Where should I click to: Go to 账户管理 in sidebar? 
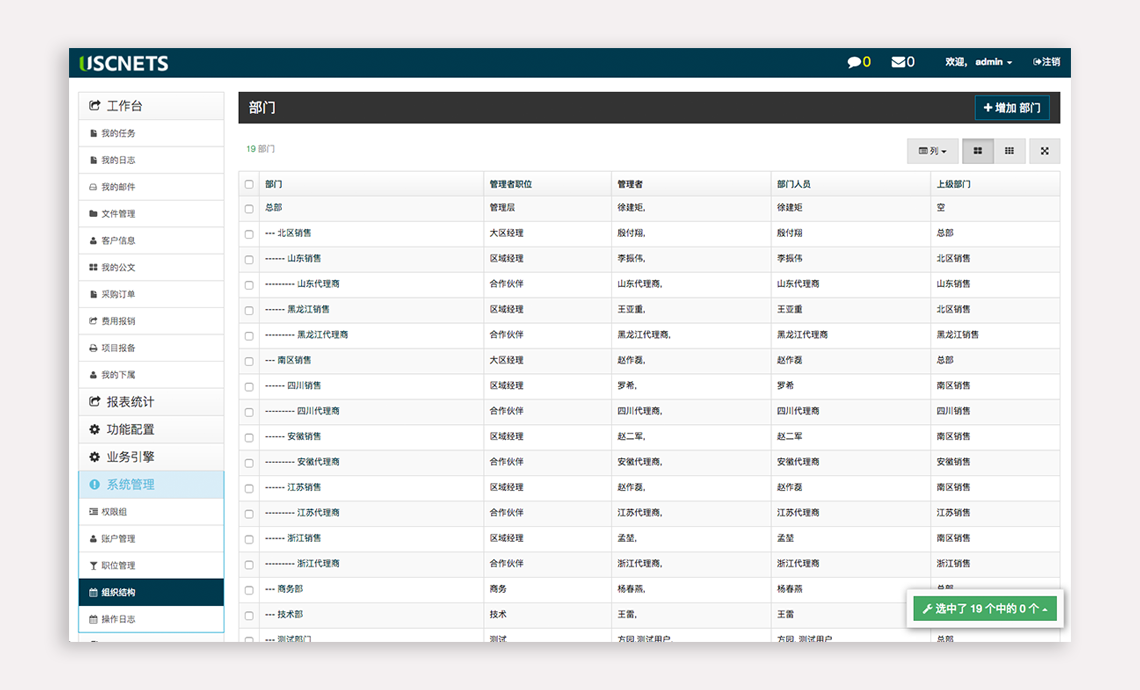(x=117, y=539)
